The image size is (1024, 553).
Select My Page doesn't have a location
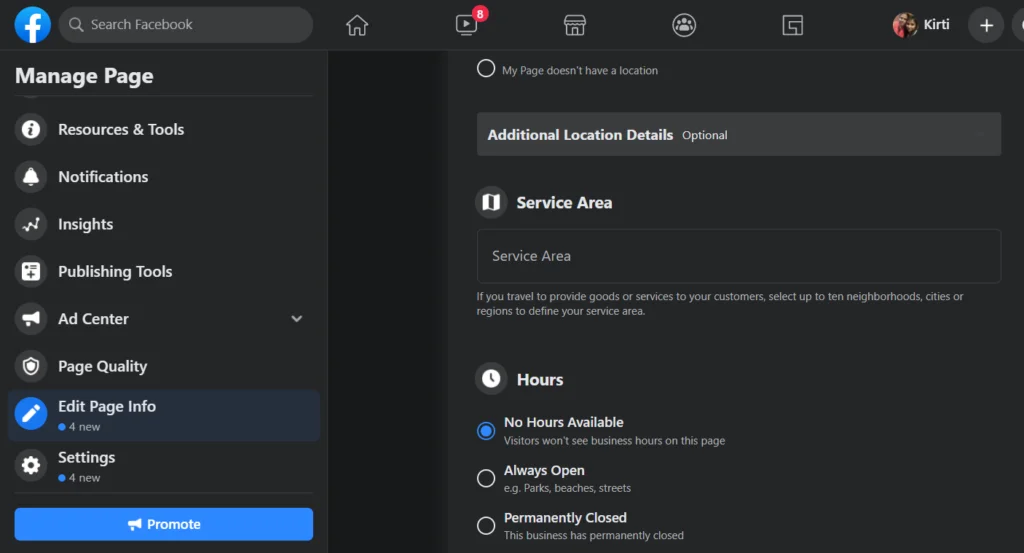tap(486, 69)
